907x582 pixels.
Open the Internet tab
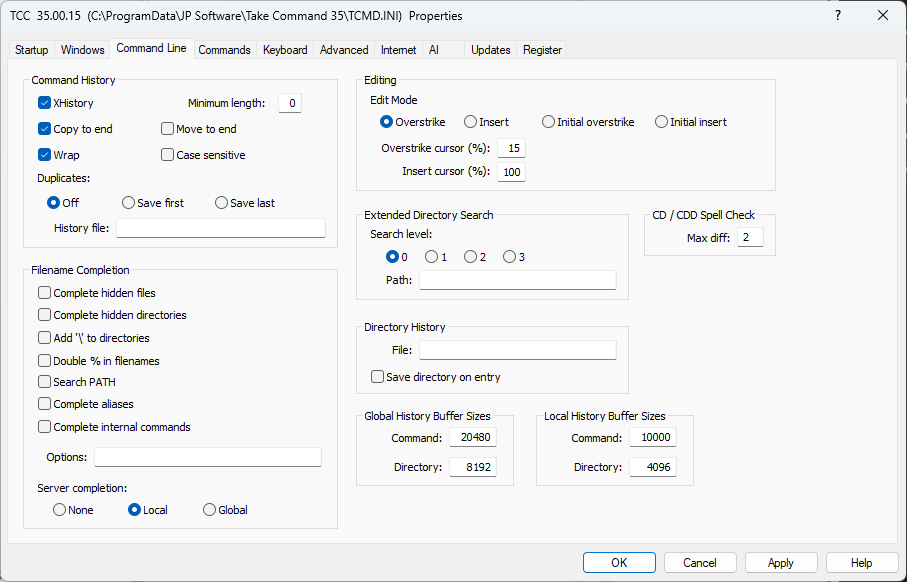pyautogui.click(x=399, y=50)
